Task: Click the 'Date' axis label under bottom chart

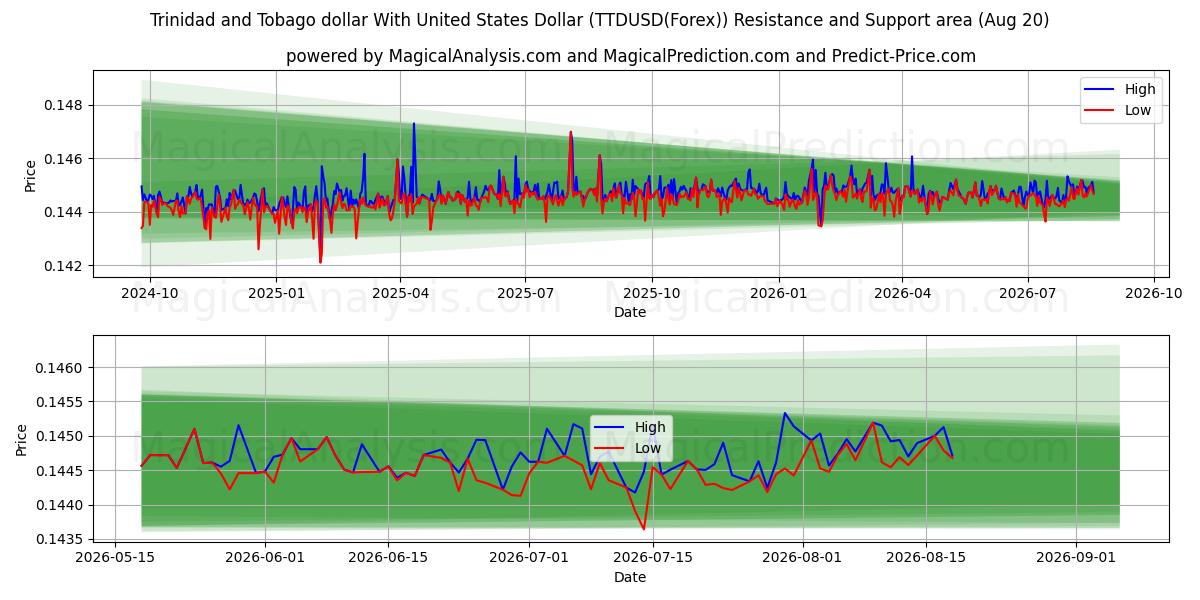Action: (630, 577)
